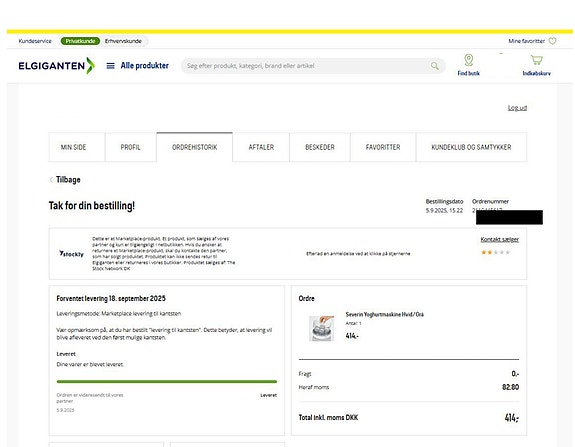The width and height of the screenshot is (575, 447).
Task: Open the Find butik location icon
Action: (x=468, y=60)
